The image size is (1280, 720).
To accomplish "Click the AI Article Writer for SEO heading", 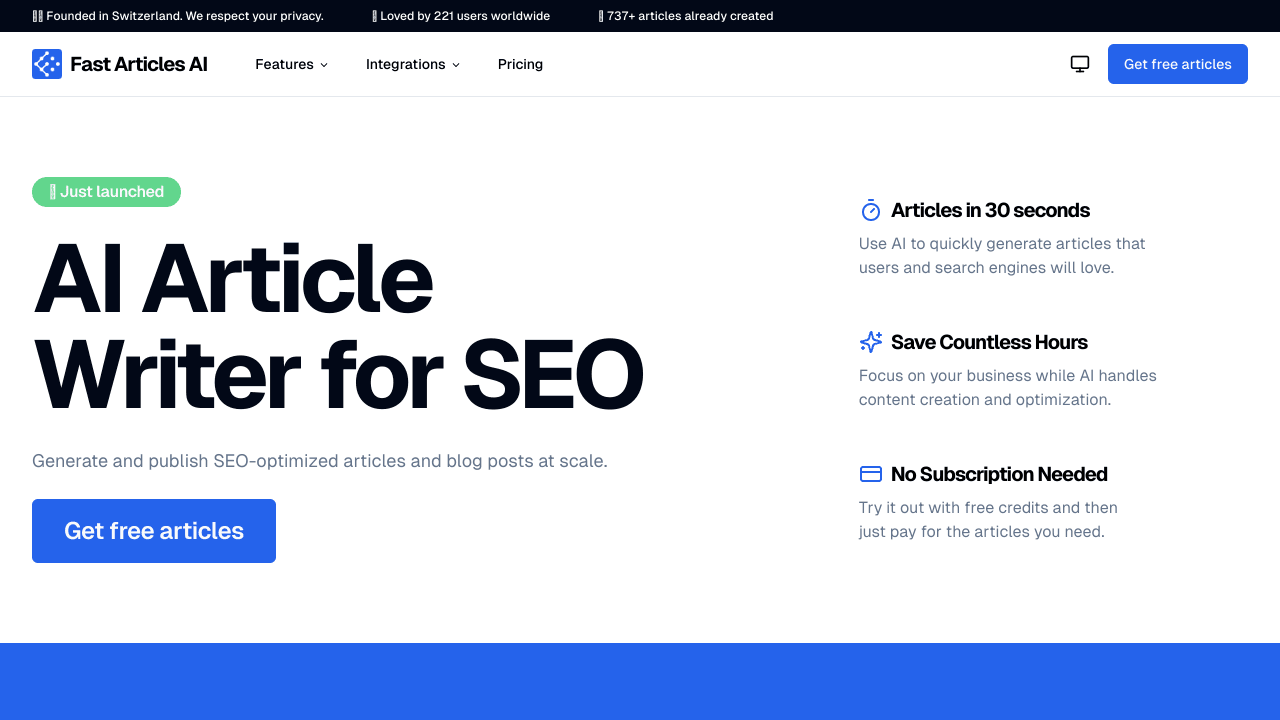I will pos(338,325).
